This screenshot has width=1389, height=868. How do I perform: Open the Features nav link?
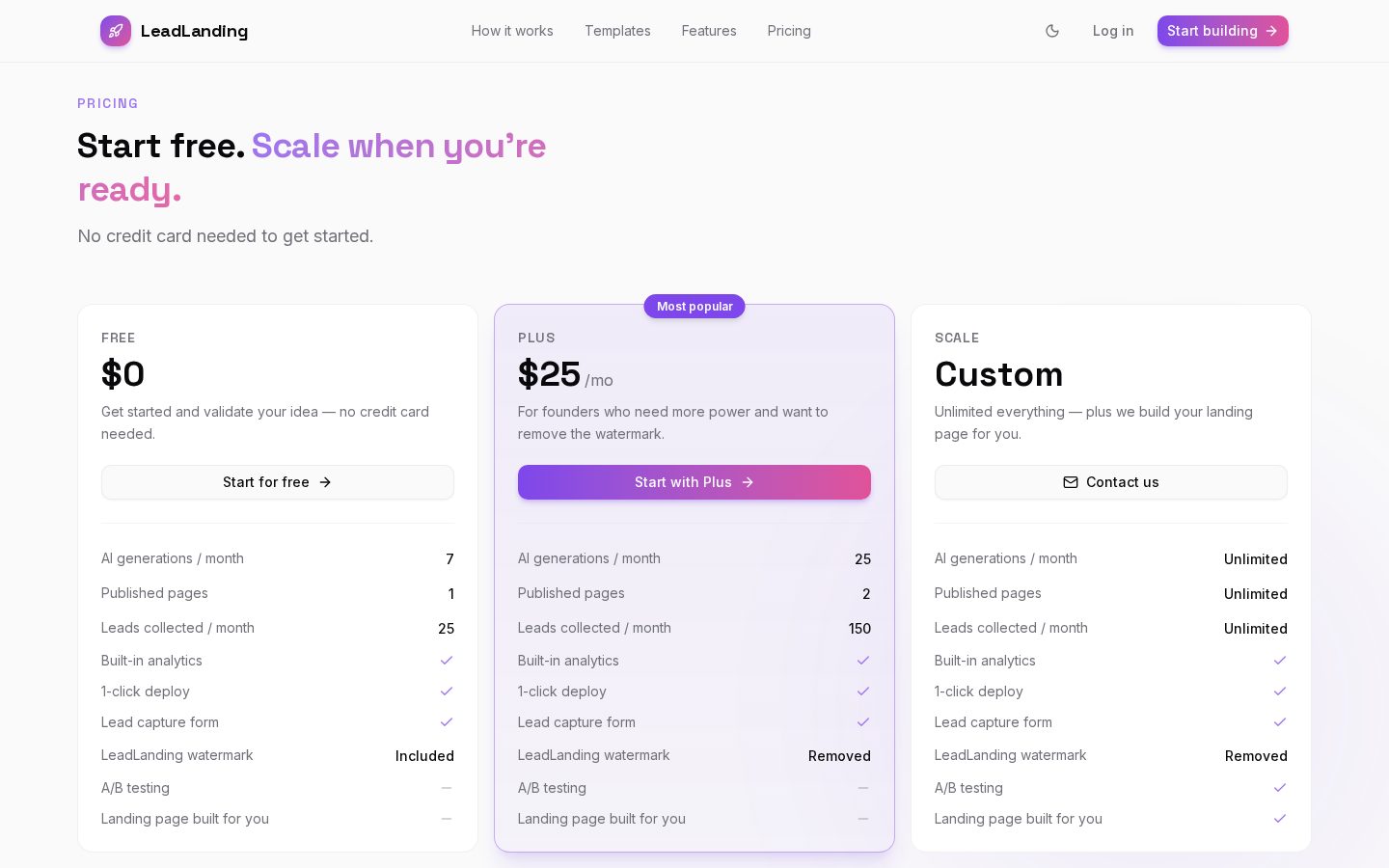pos(709,31)
